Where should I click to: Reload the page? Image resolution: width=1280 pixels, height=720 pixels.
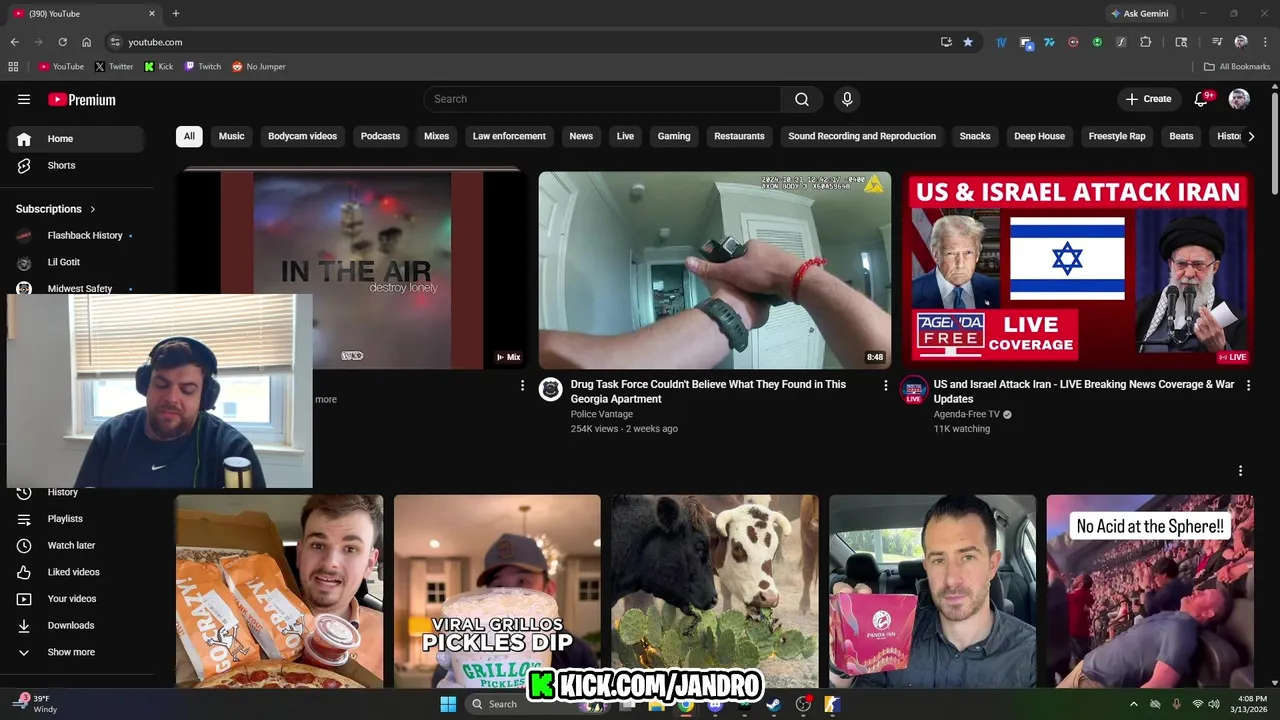[x=62, y=42]
